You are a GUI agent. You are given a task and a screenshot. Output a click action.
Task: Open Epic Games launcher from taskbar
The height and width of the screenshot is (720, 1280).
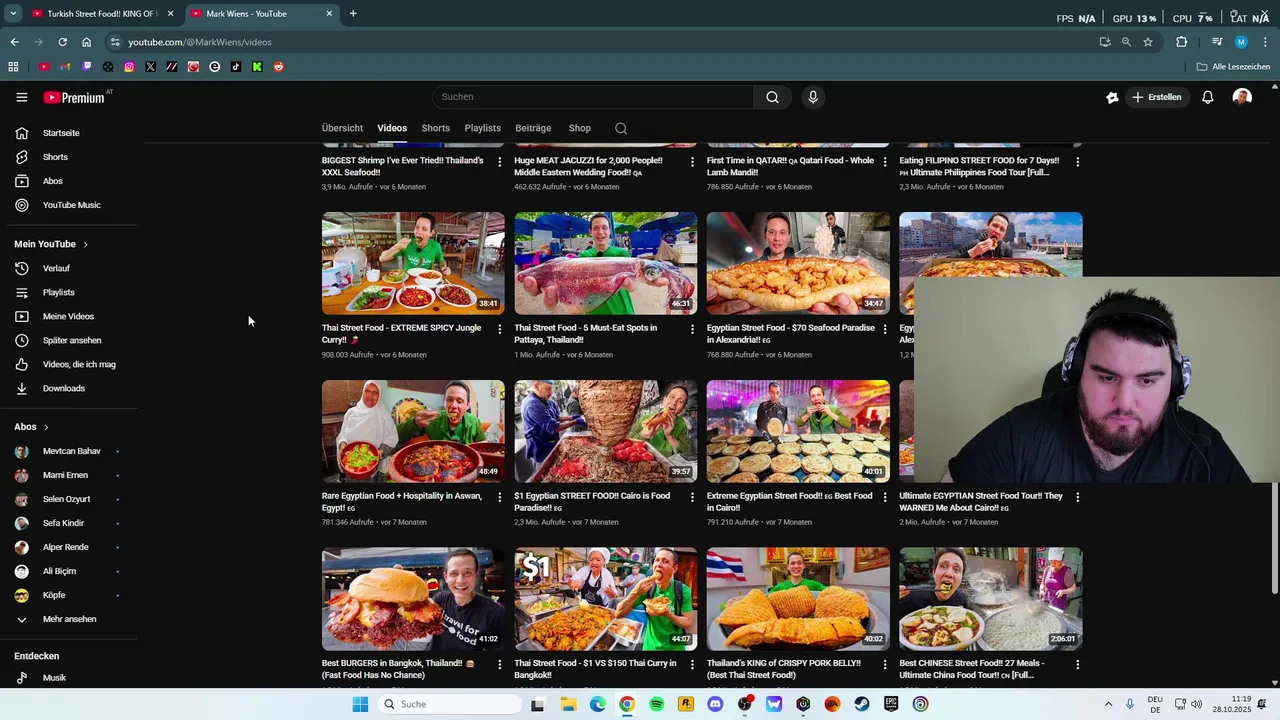click(891, 704)
